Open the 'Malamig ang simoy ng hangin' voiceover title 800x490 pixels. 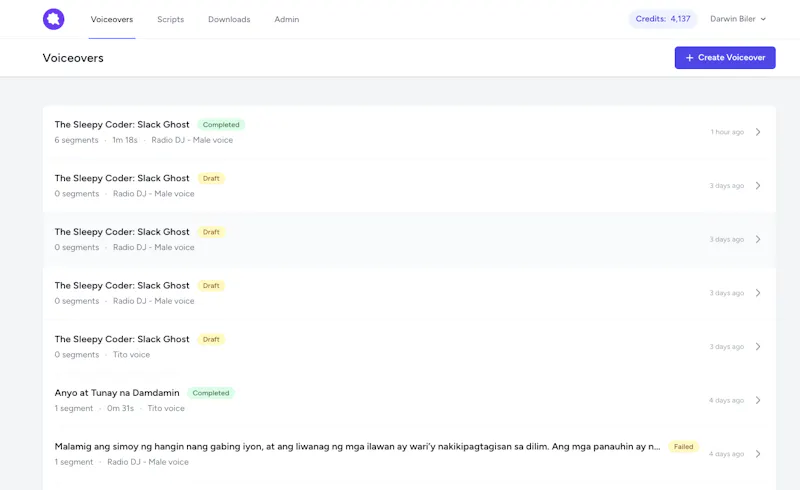[x=357, y=447]
